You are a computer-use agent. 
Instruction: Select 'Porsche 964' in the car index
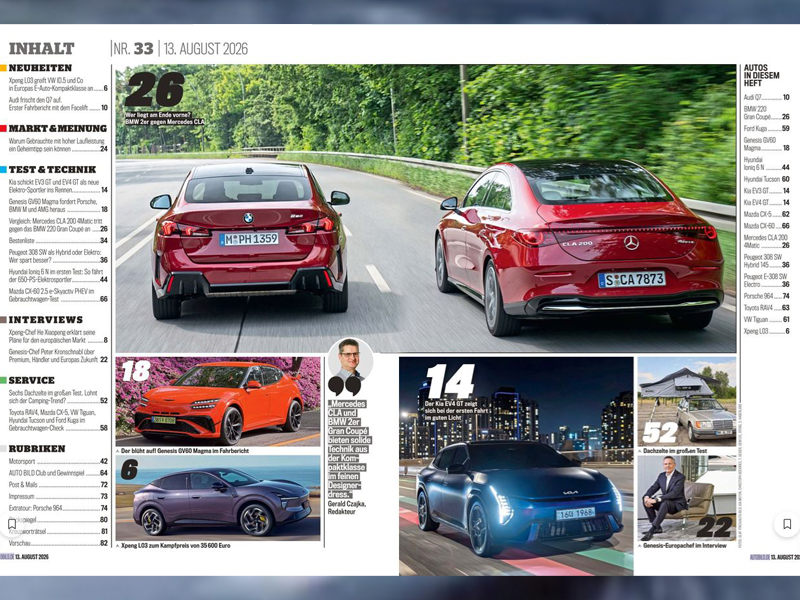point(766,296)
